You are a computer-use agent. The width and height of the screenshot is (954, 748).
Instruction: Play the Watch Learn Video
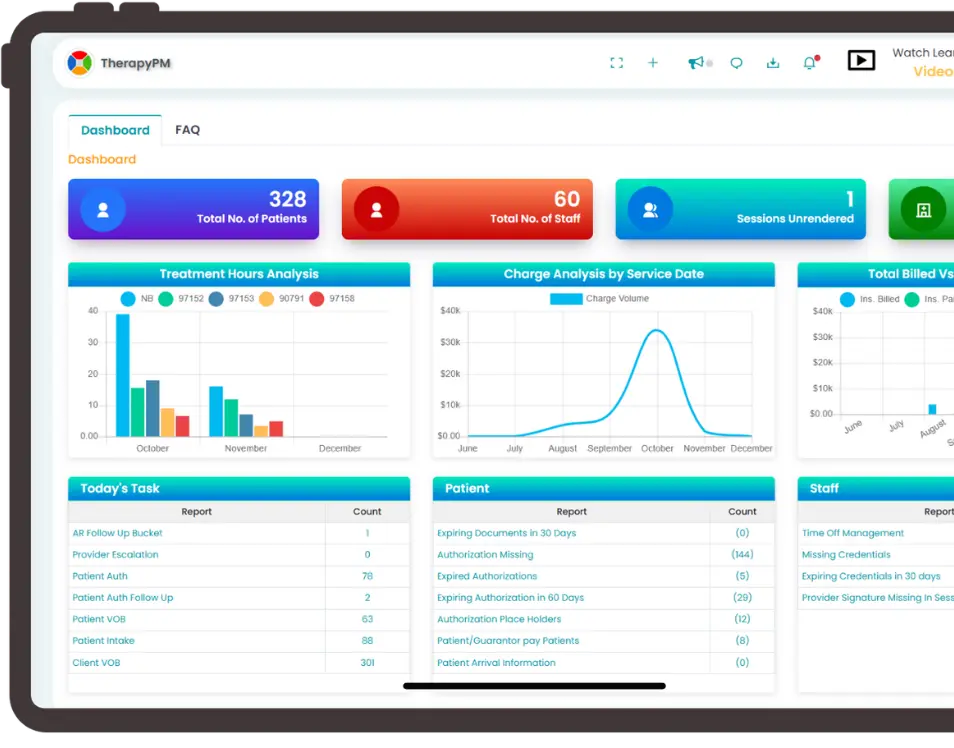861,60
